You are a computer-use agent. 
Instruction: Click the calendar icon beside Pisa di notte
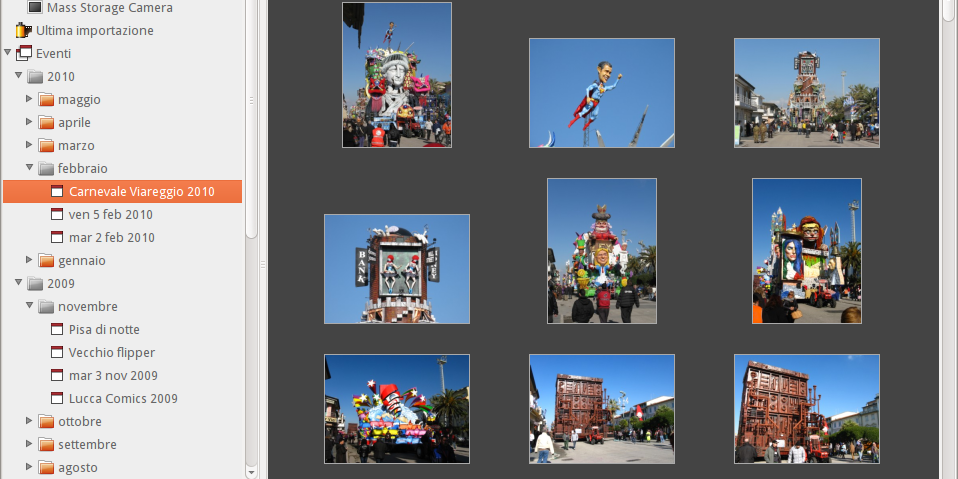[x=57, y=330]
